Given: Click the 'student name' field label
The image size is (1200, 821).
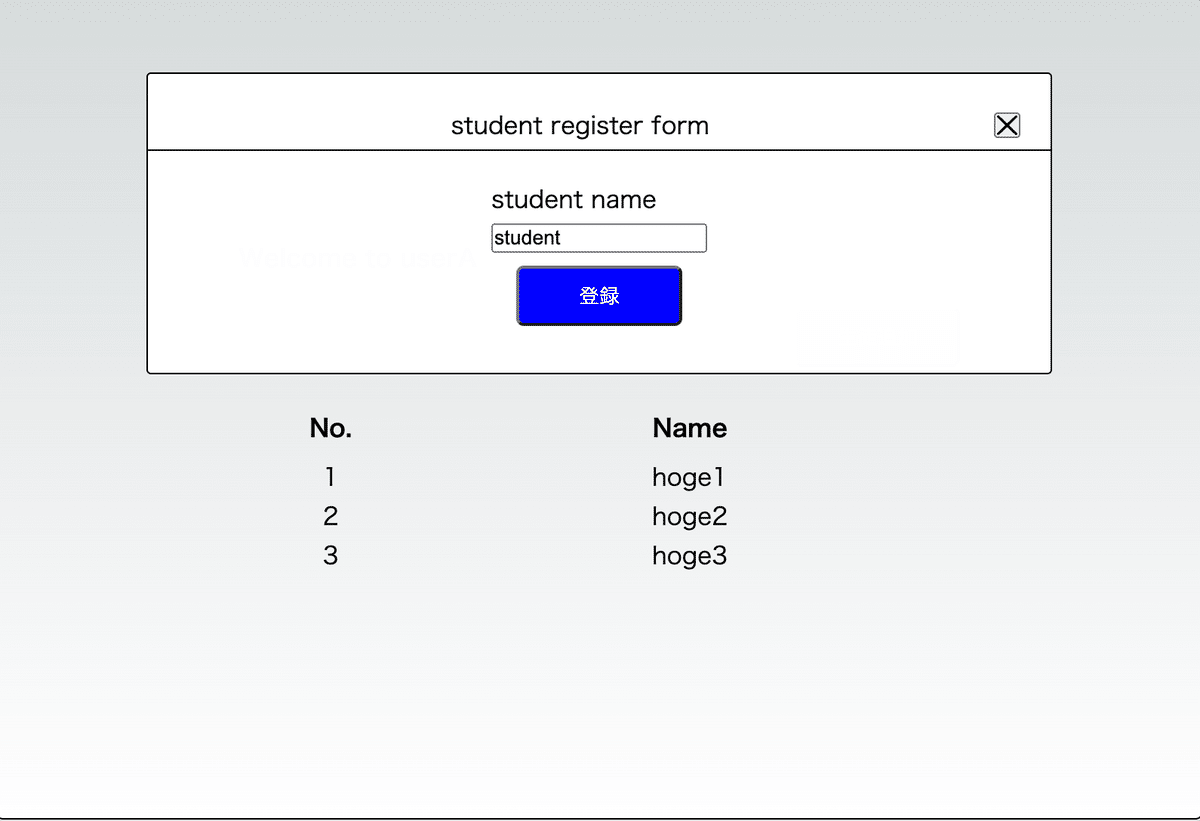Looking at the screenshot, I should (573, 200).
